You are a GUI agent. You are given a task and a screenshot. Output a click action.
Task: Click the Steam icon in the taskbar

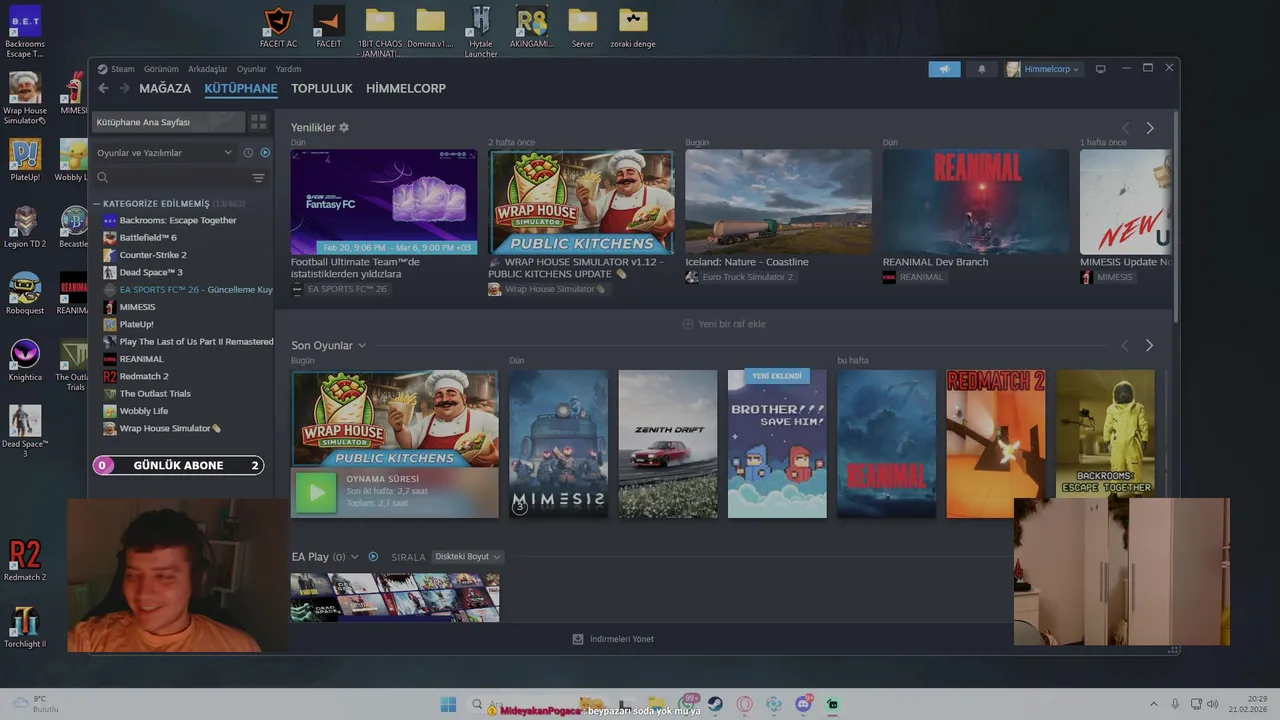pos(715,704)
